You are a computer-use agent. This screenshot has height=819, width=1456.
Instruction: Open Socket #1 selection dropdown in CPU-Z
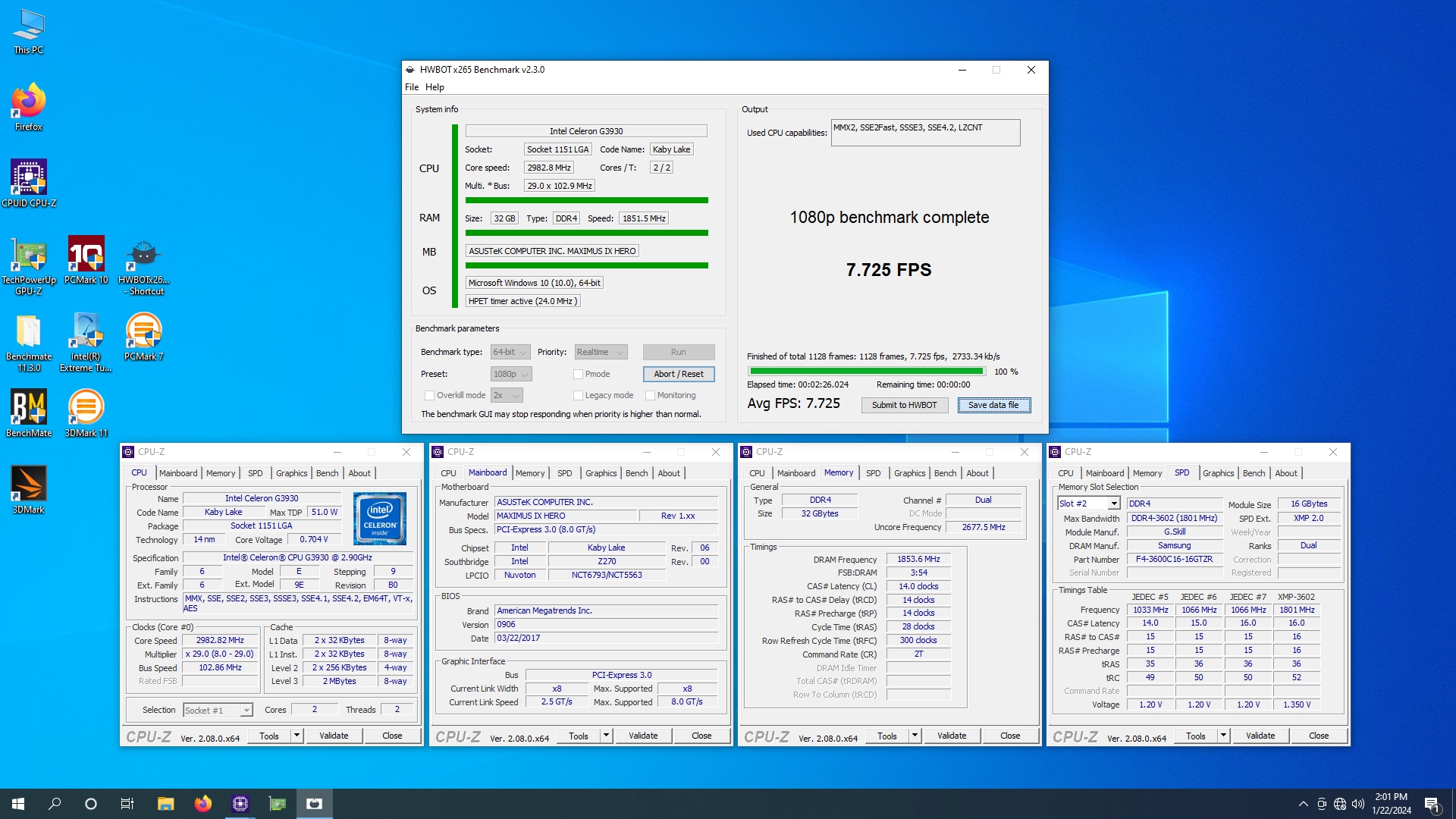218,711
